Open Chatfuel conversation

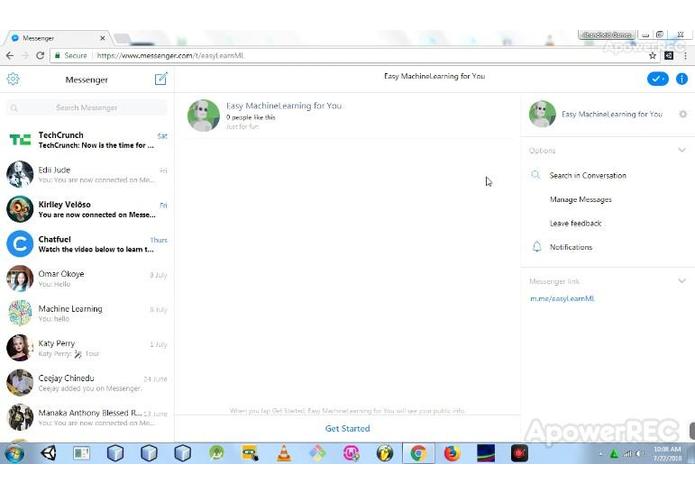tap(87, 244)
